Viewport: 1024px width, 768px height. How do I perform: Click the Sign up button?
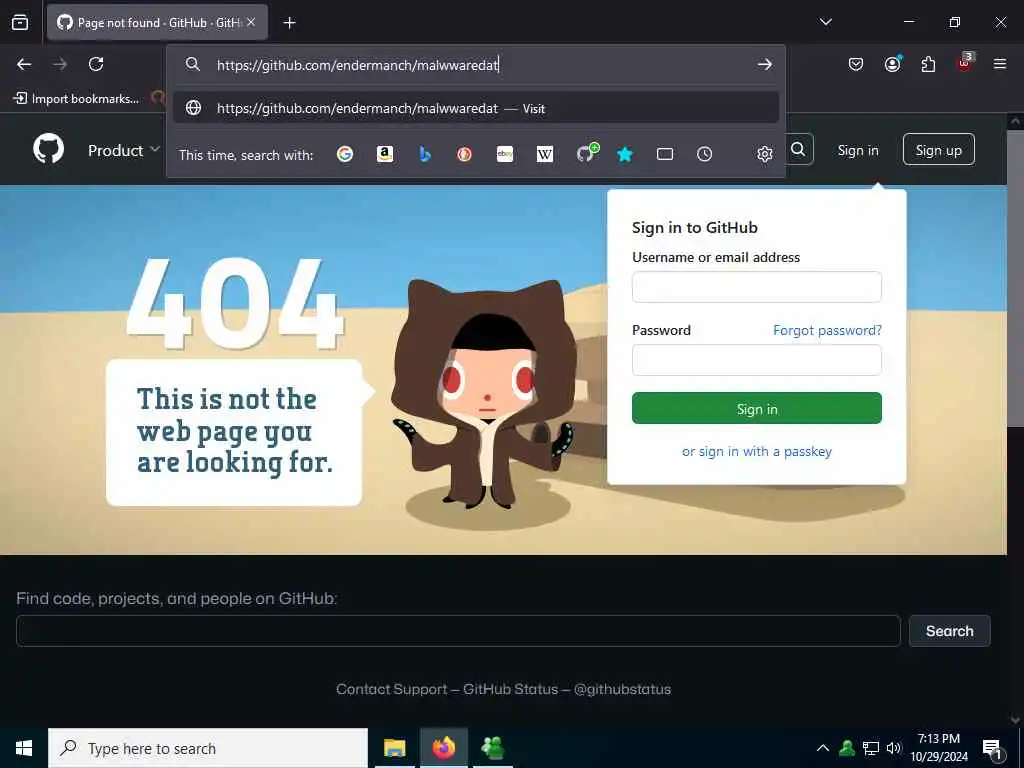938,150
